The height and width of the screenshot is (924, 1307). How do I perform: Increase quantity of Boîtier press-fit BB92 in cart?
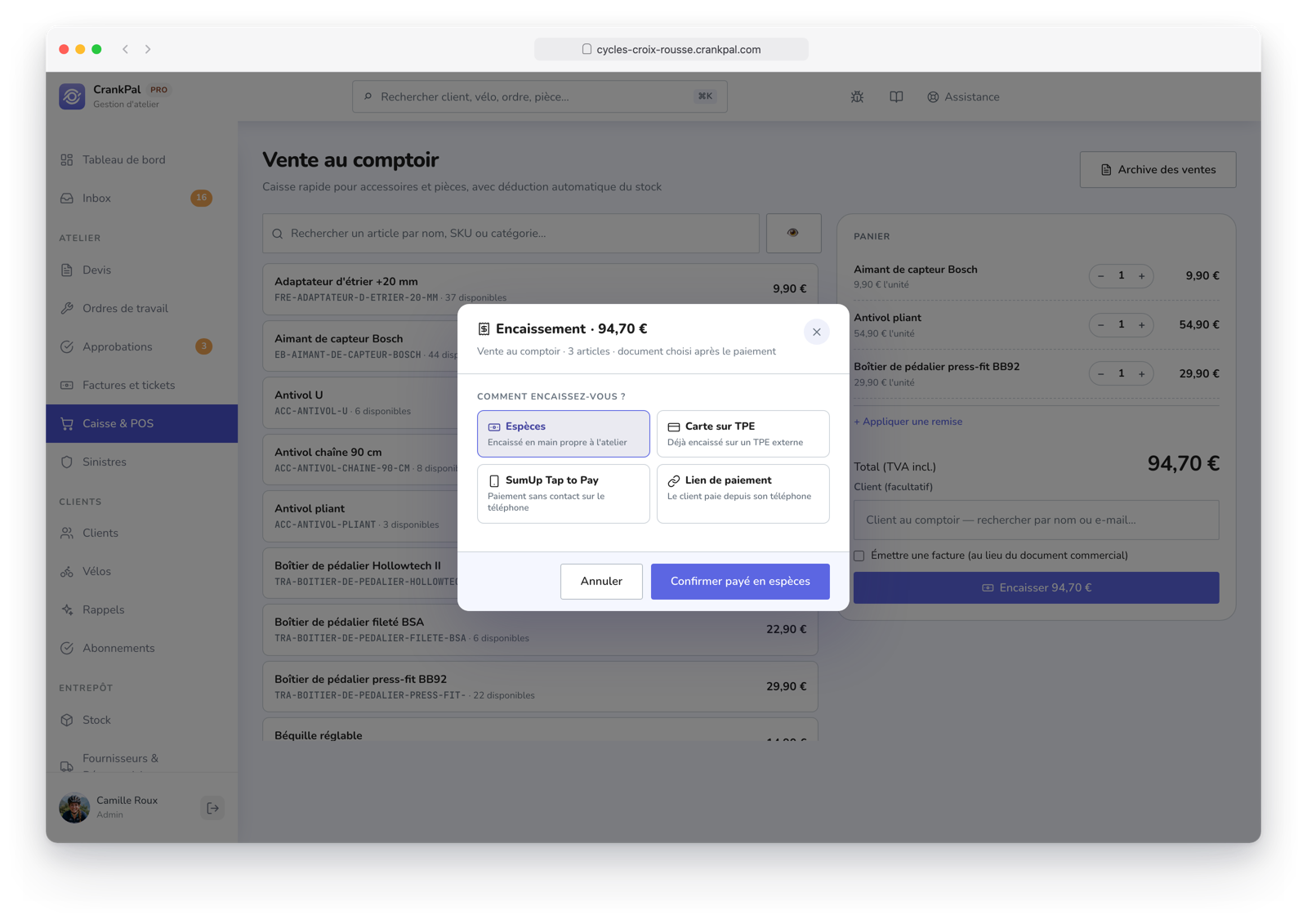pyautogui.click(x=1141, y=374)
